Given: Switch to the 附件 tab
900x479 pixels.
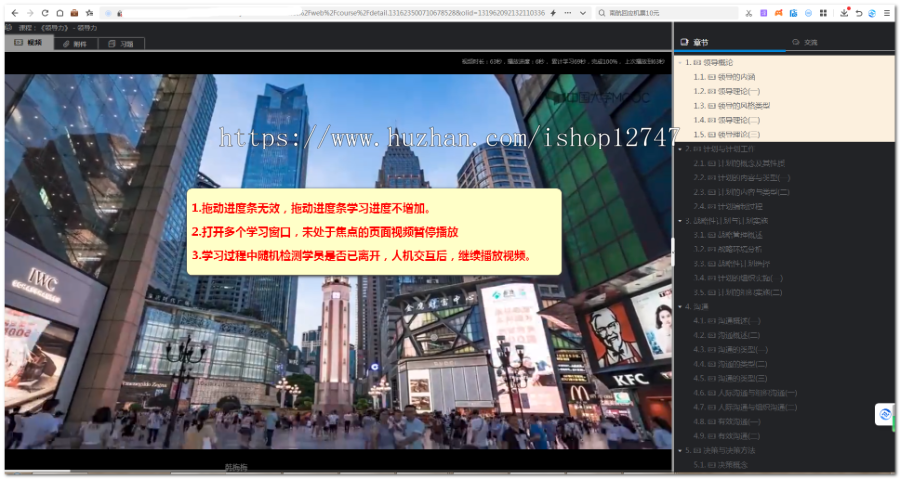Looking at the screenshot, I should pyautogui.click(x=76, y=44).
